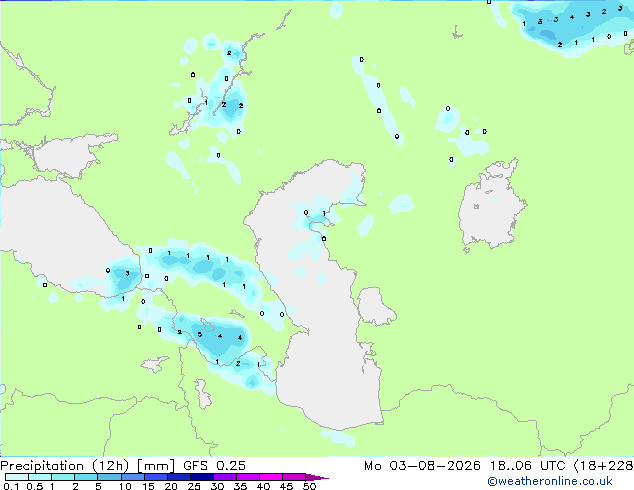The height and width of the screenshot is (490, 634).
Task: Select the 1–2 mm legend color swatch
Action: point(63,477)
